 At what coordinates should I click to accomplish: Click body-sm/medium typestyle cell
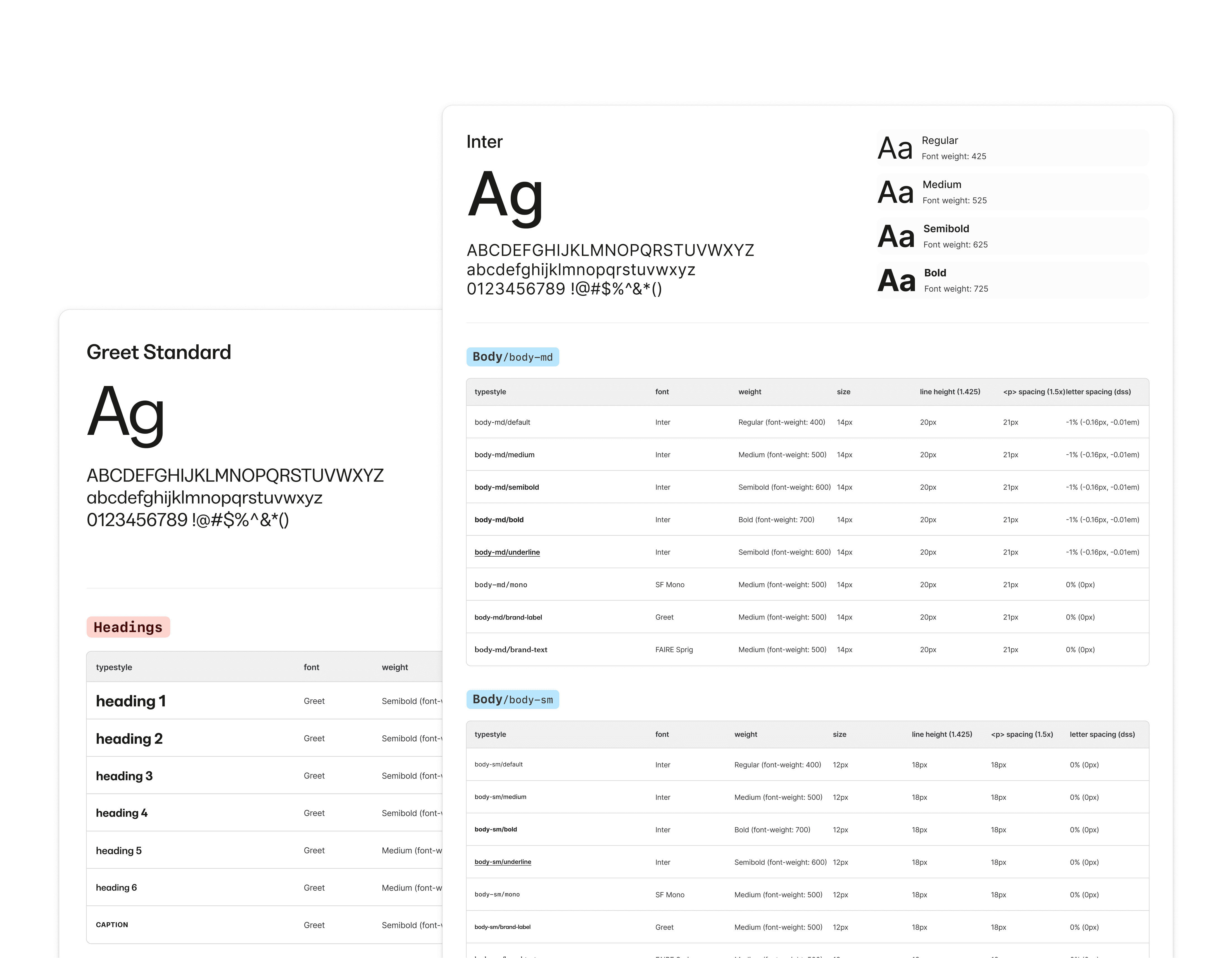(x=500, y=797)
